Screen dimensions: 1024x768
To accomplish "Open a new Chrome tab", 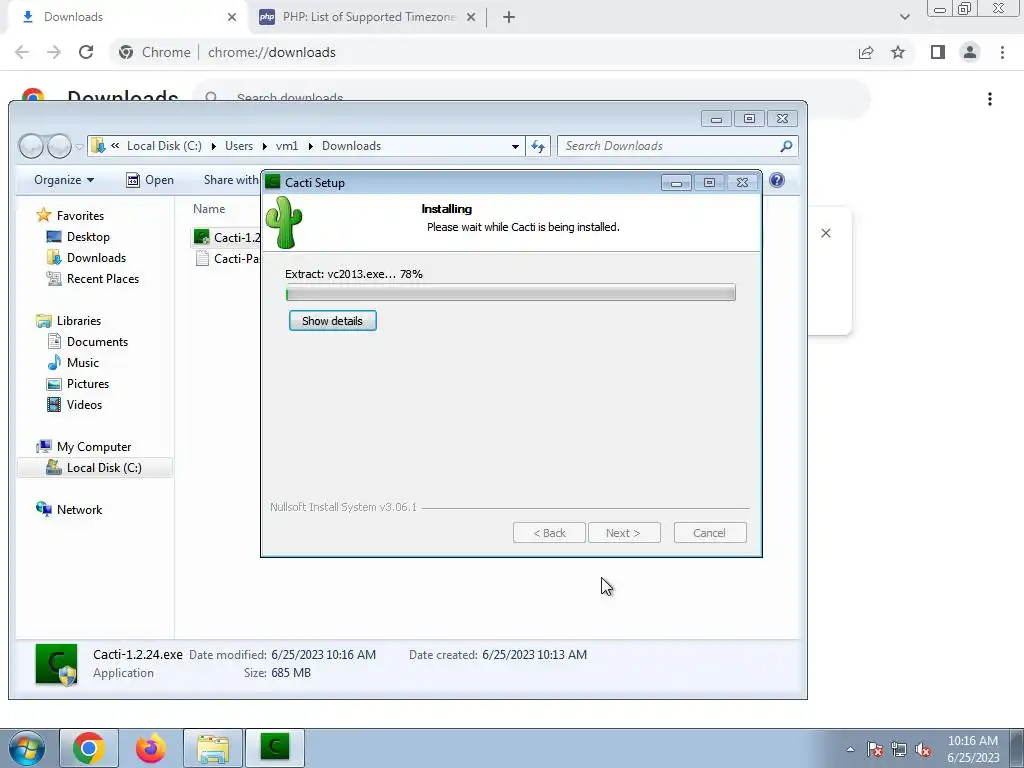I will (x=509, y=17).
